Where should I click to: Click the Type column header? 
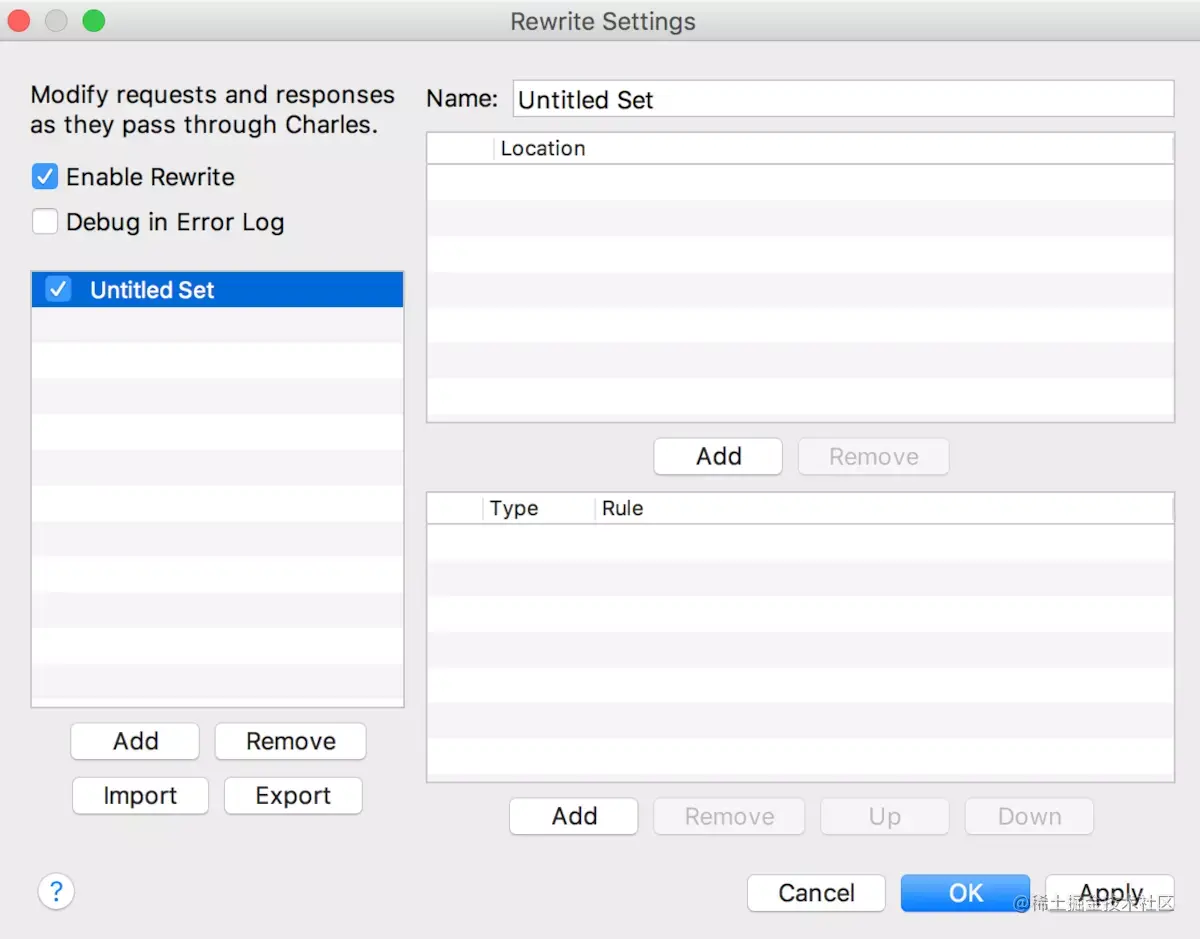tap(540, 508)
